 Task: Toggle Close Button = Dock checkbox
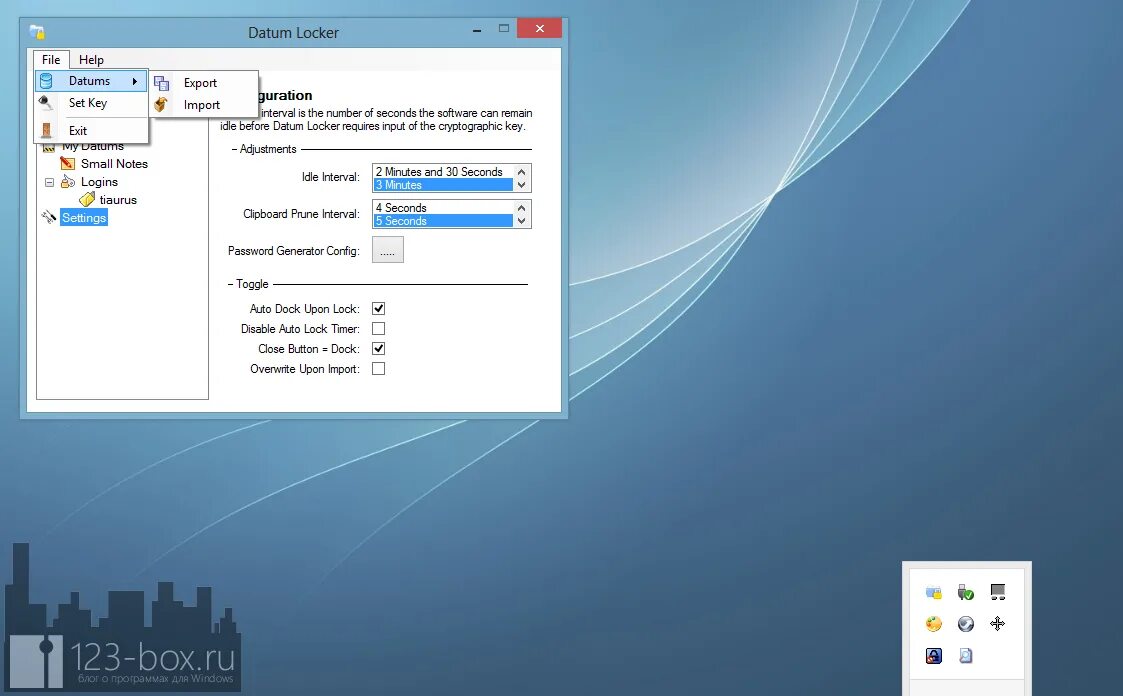(x=378, y=349)
